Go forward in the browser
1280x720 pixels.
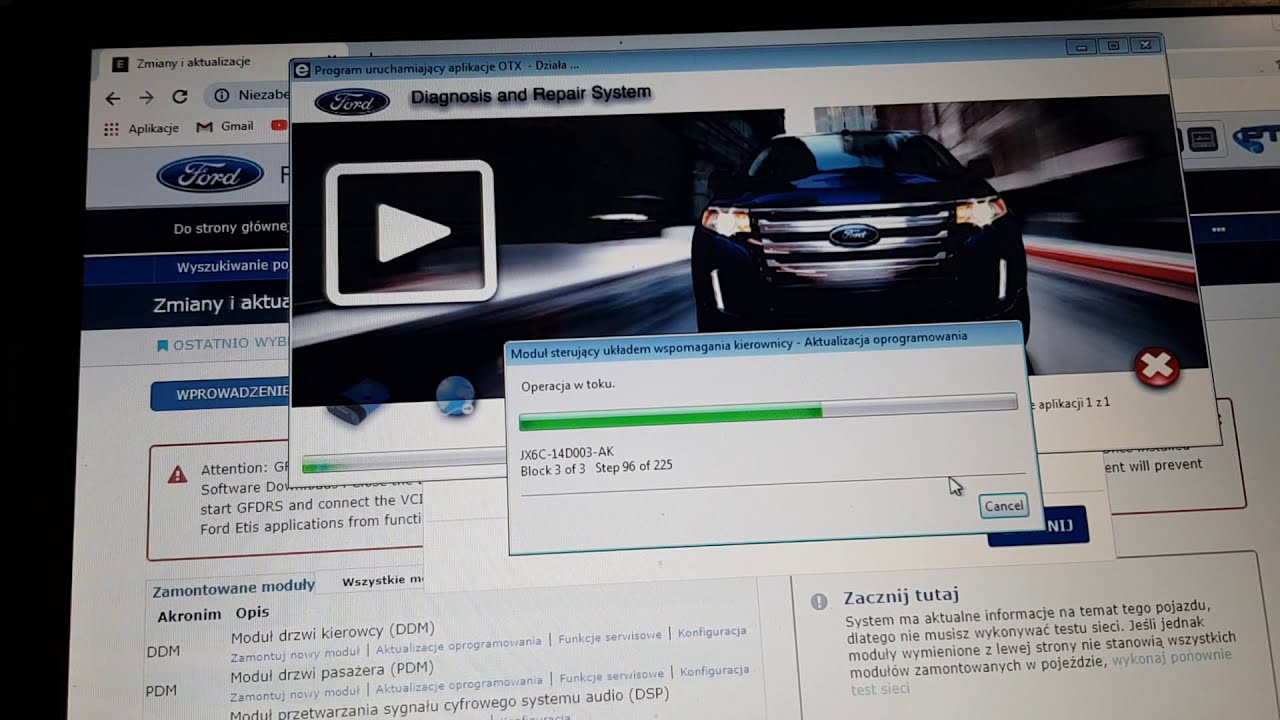click(x=146, y=97)
